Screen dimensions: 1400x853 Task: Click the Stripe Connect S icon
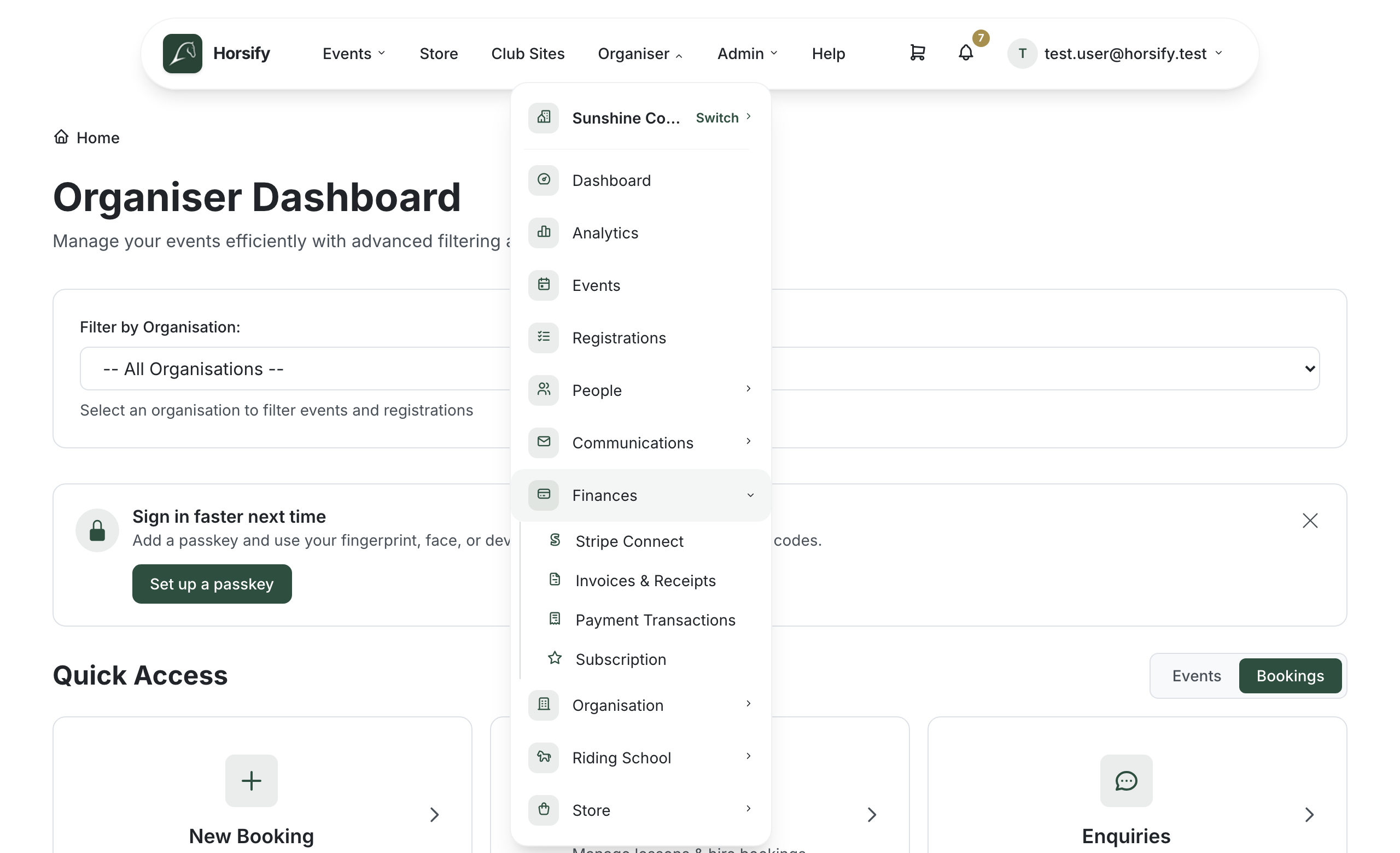[555, 540]
